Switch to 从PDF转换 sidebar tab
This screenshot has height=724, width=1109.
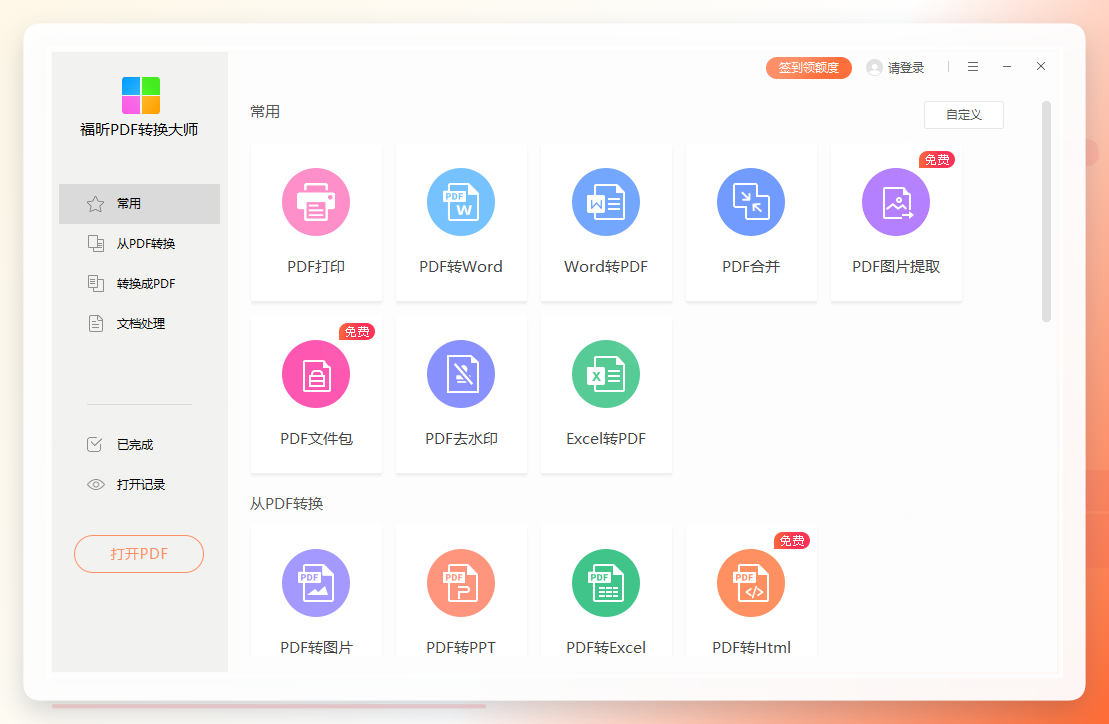click(139, 243)
